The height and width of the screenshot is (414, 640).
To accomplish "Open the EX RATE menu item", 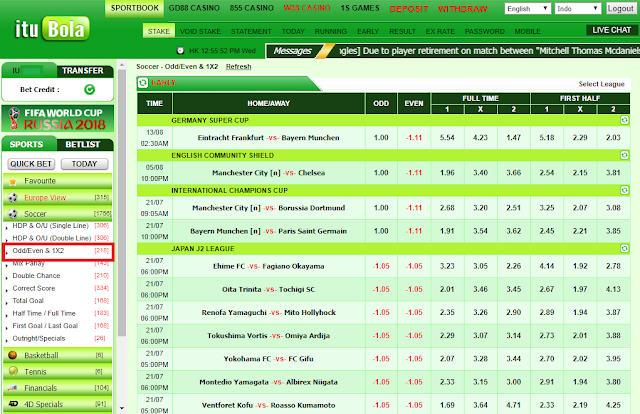I will pyautogui.click(x=440, y=31).
